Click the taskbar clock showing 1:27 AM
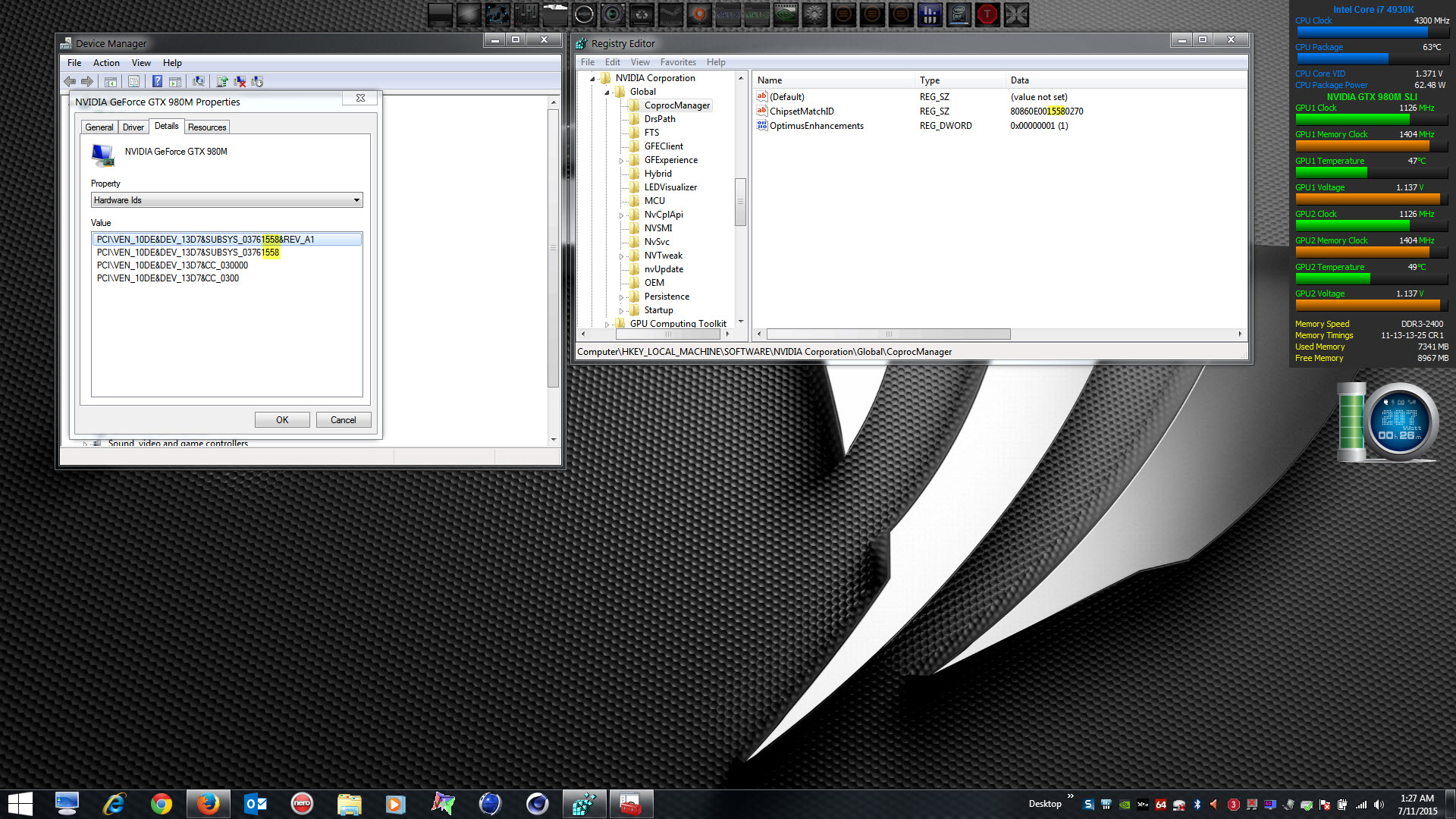 (x=1417, y=805)
